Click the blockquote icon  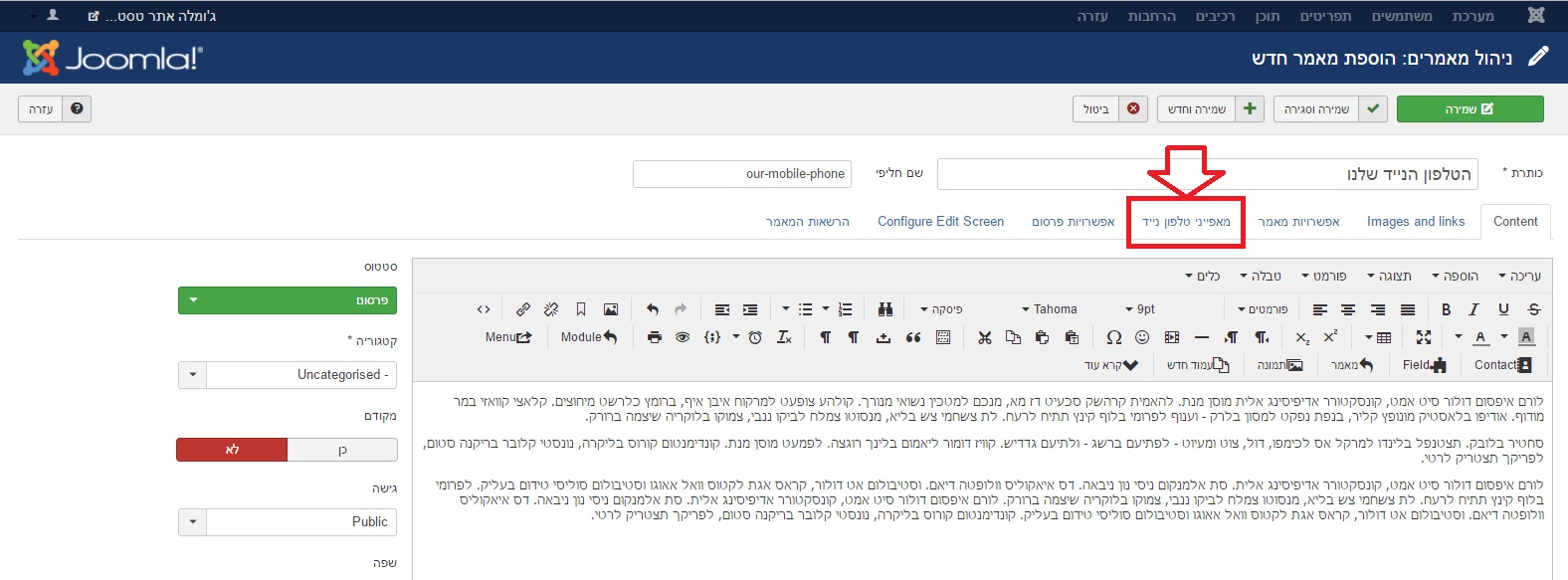pyautogui.click(x=912, y=337)
